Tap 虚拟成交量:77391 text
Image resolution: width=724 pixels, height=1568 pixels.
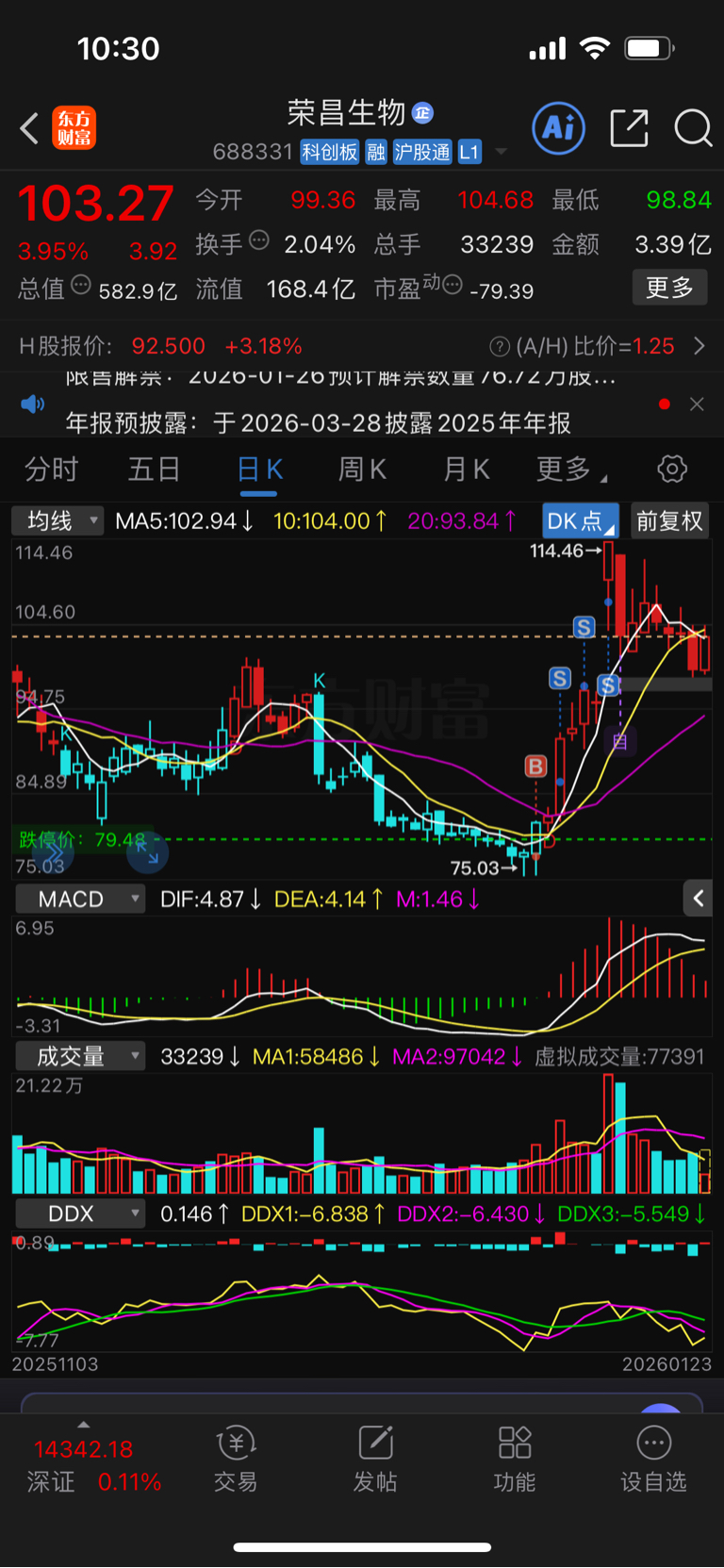point(619,1056)
